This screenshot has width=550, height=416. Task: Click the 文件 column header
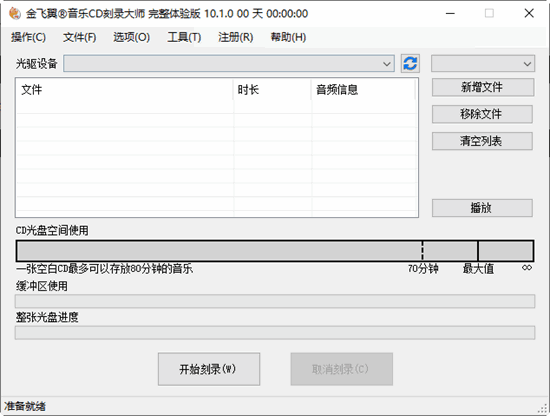click(x=125, y=90)
